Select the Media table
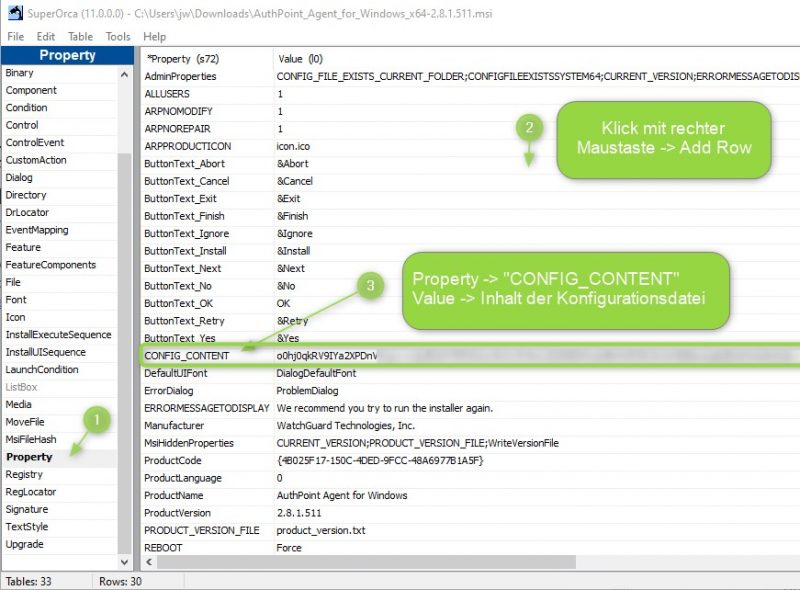Image resolution: width=800 pixels, height=590 pixels. (x=24, y=404)
